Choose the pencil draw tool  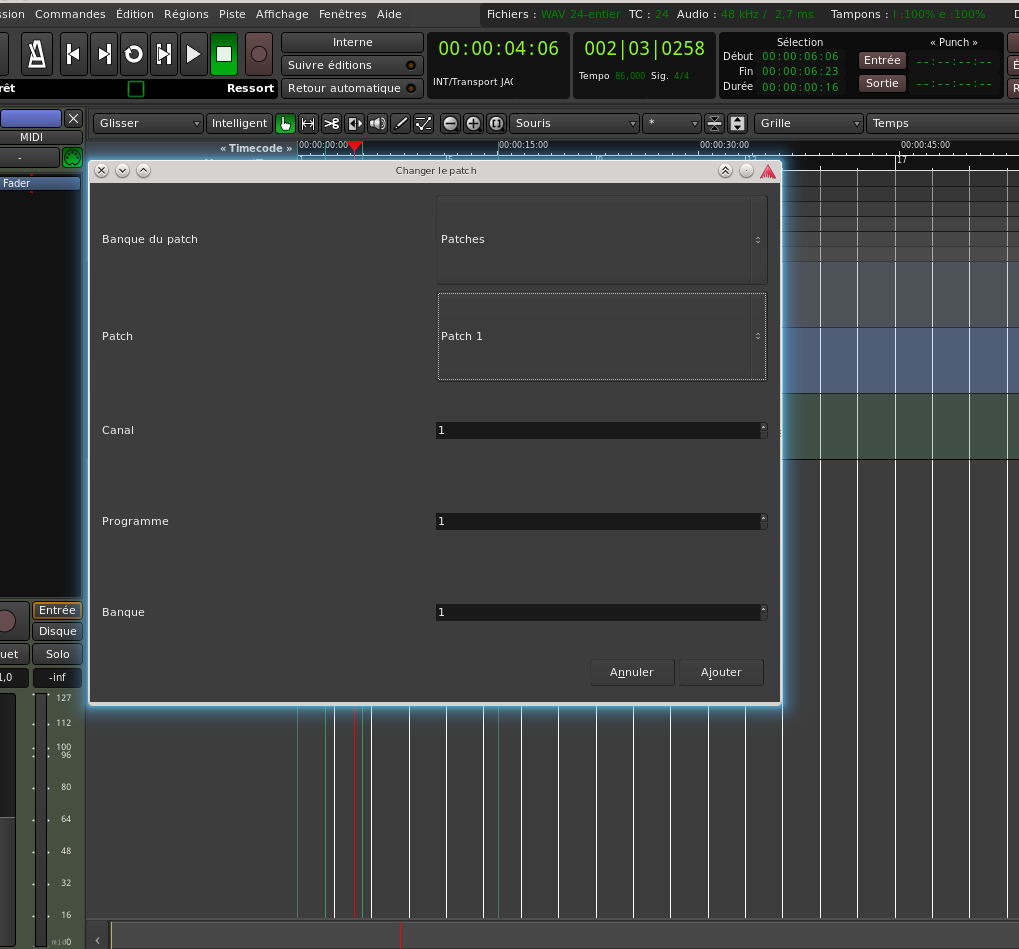401,124
